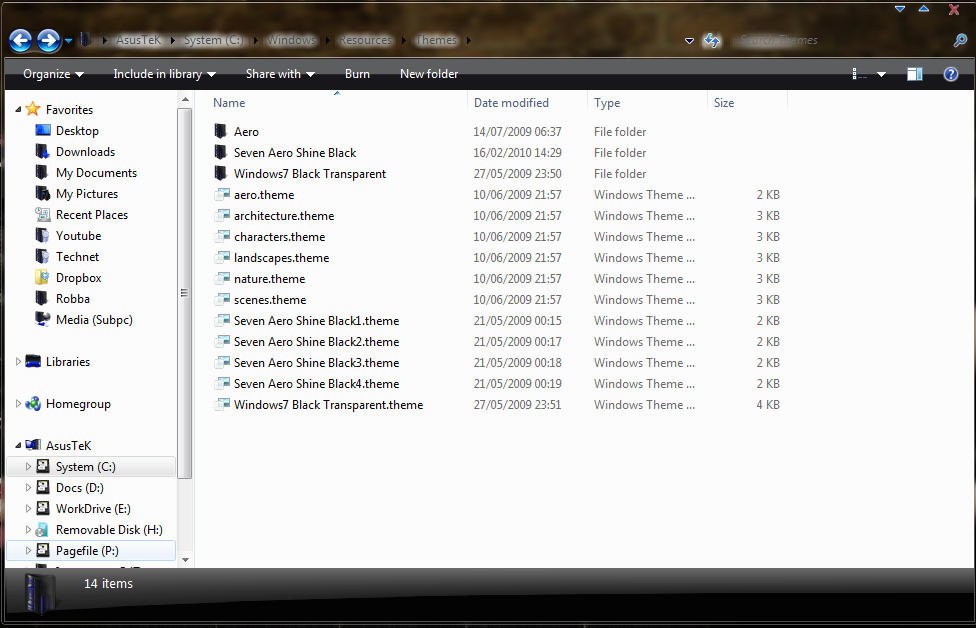The image size is (976, 628).
Task: Open Include in library menu
Action: tap(164, 74)
